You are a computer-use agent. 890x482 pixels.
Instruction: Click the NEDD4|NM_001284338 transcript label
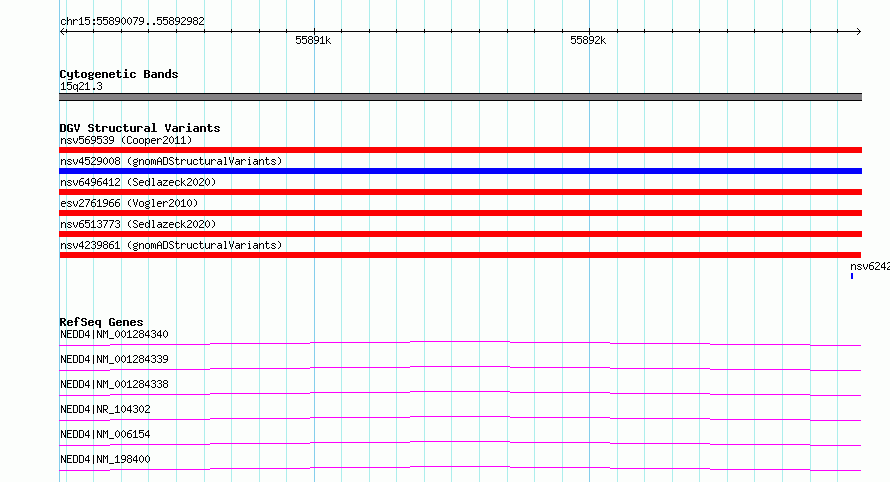click(114, 384)
